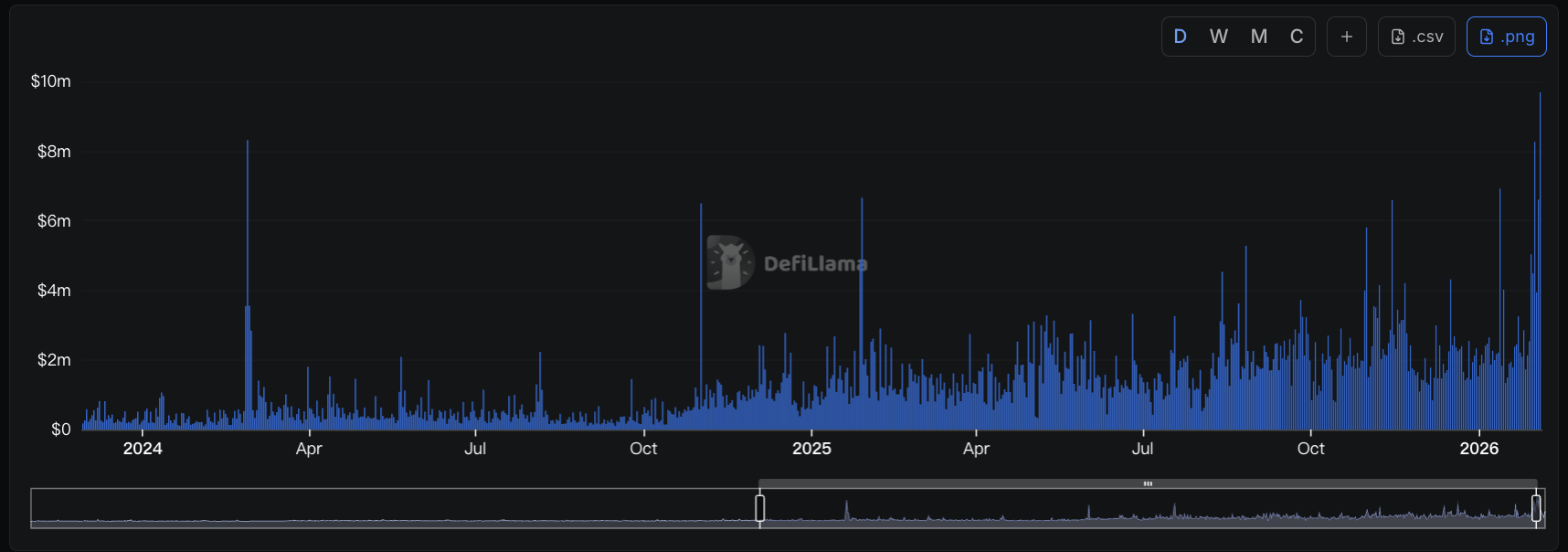Enable the C cumulative view
Viewport: 1568px width, 552px height.
(x=1296, y=37)
